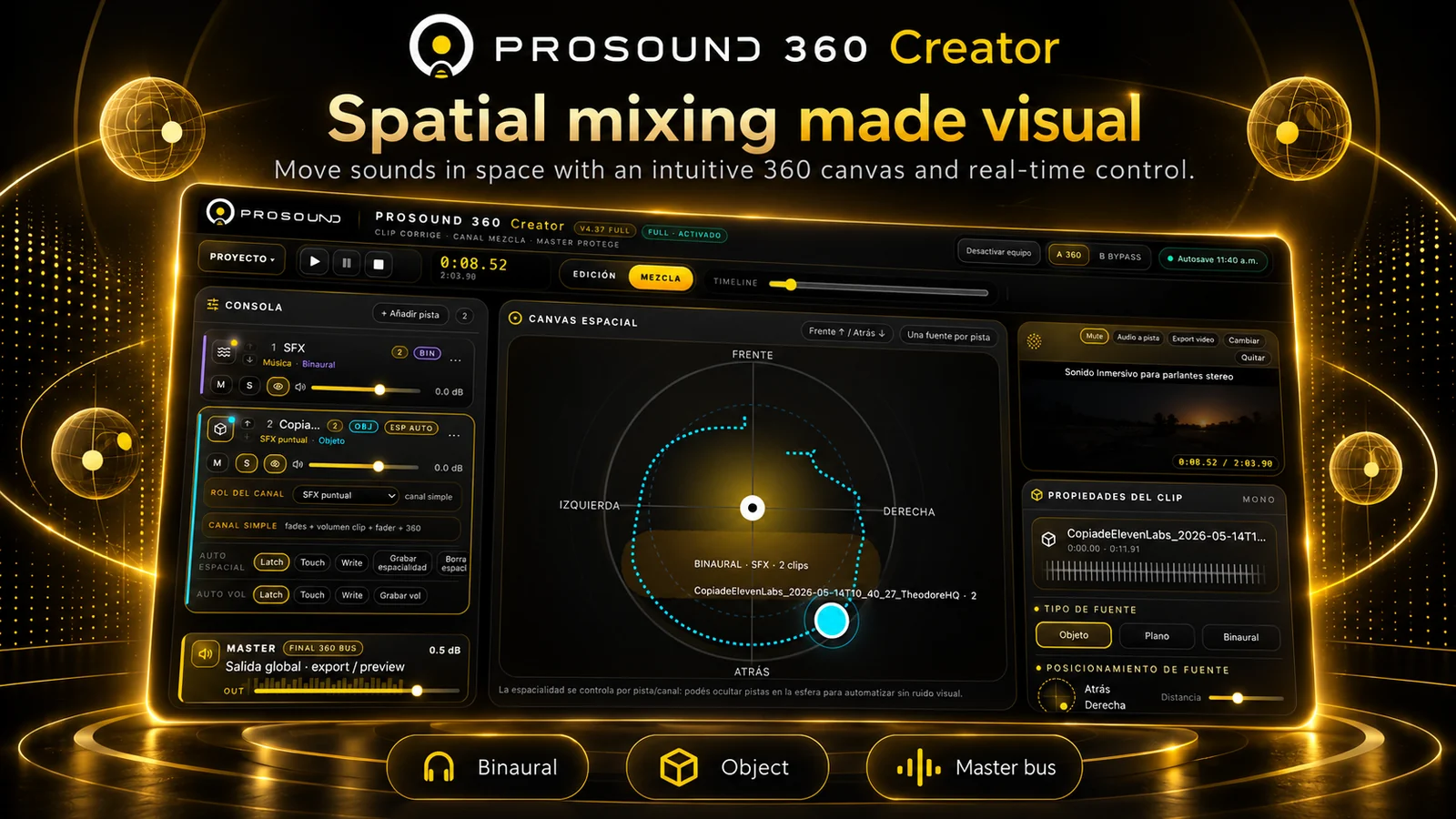The image size is (1456, 819).
Task: Select the A 360 monitoring mode
Action: [x=1068, y=255]
